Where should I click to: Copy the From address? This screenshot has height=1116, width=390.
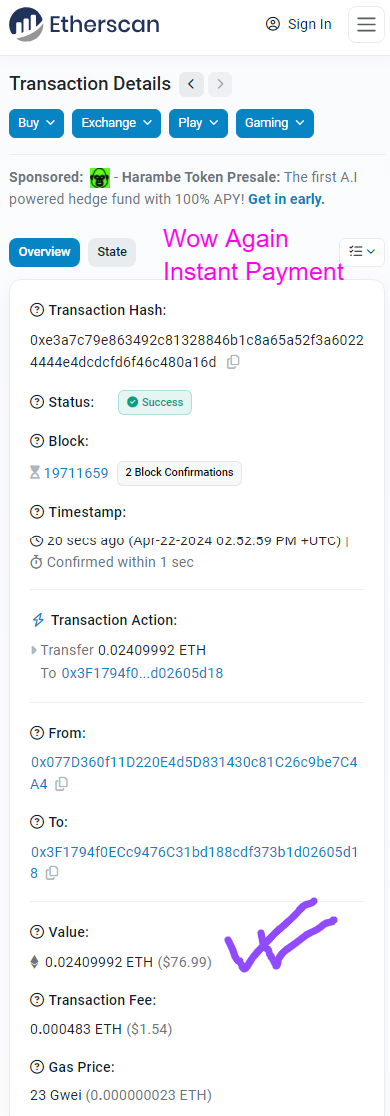(62, 784)
